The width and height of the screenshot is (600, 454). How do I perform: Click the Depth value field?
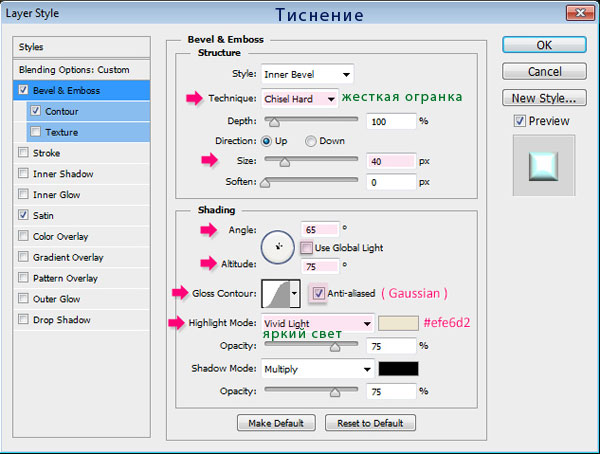(x=391, y=122)
